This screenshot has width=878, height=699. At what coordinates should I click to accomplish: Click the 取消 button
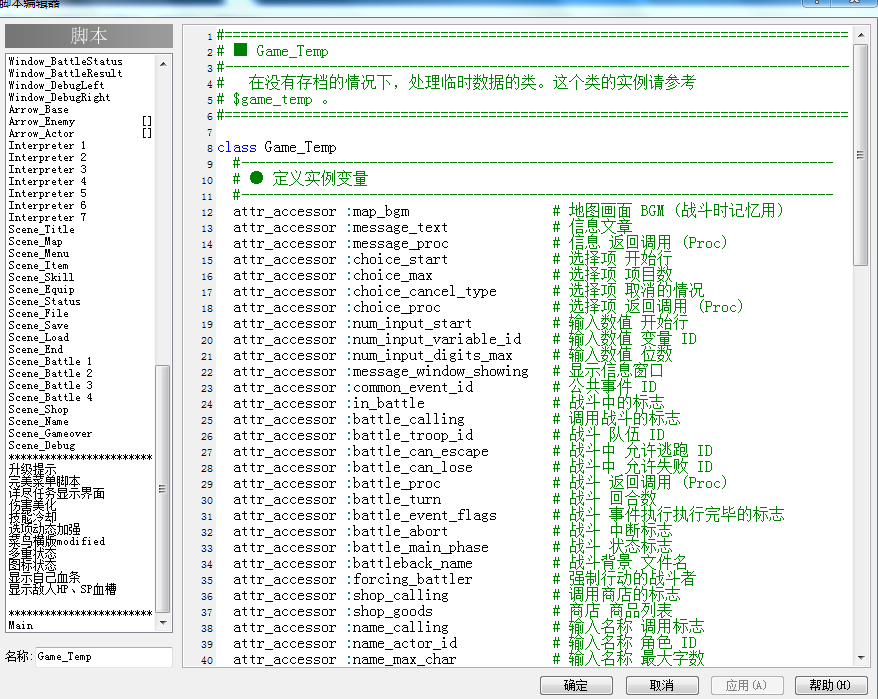(662, 685)
